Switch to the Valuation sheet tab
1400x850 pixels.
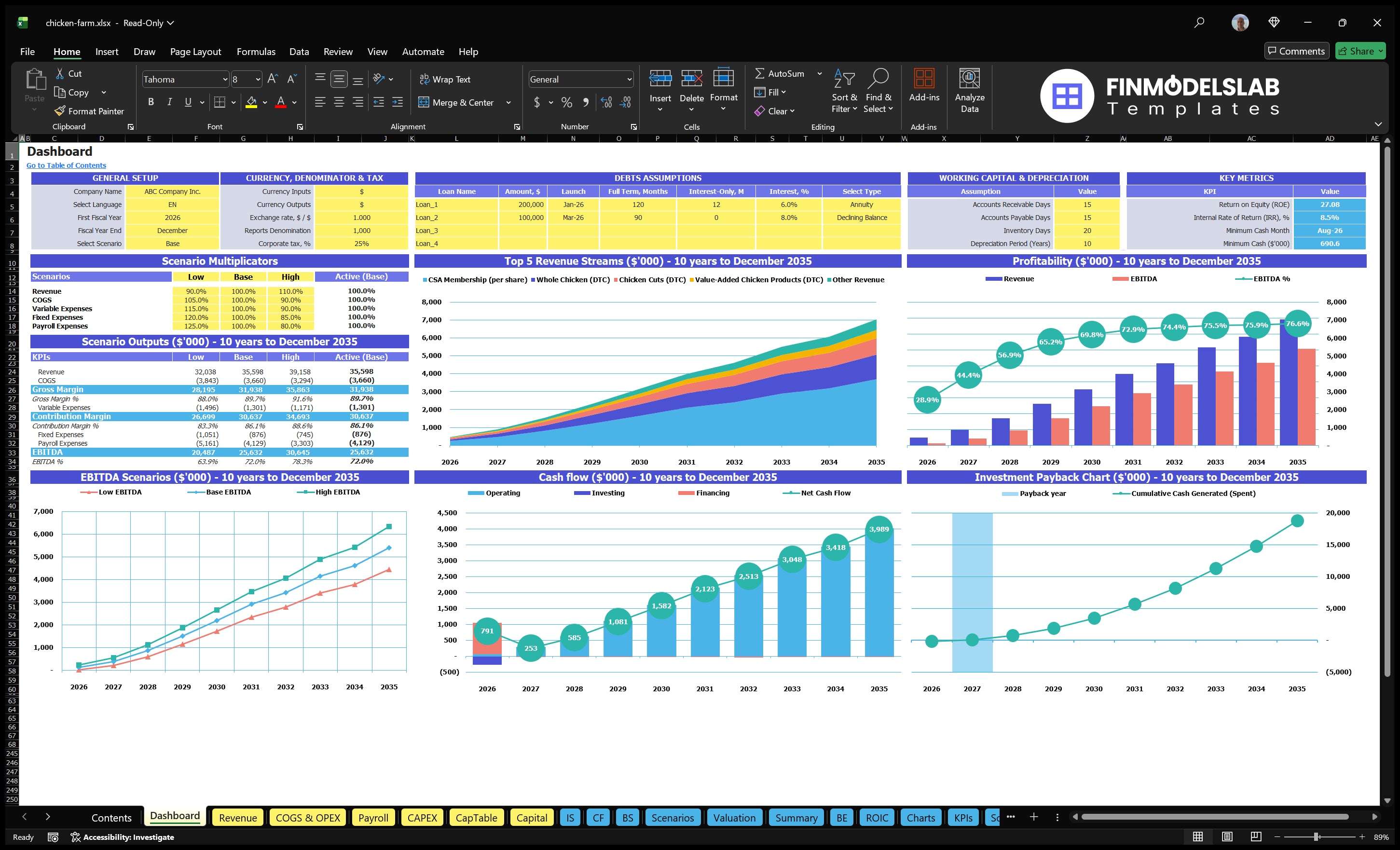click(x=734, y=818)
